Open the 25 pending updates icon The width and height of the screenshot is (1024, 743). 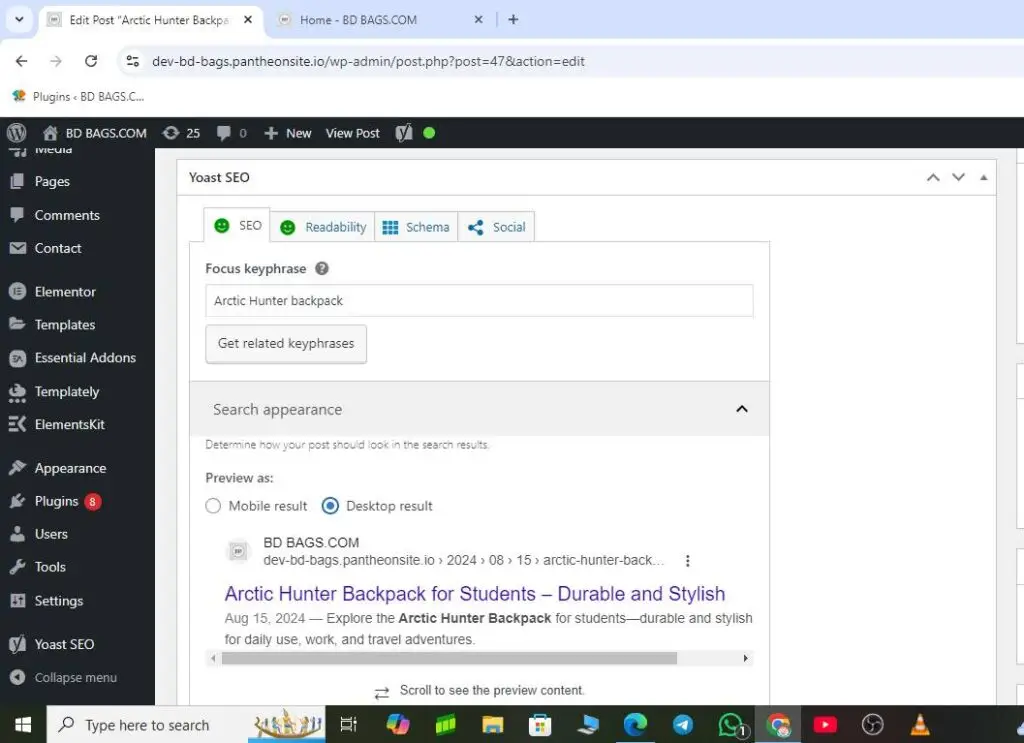(x=171, y=133)
